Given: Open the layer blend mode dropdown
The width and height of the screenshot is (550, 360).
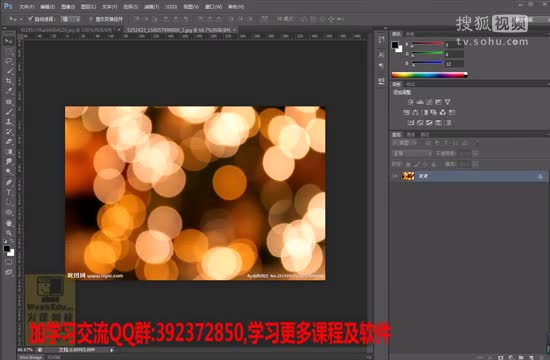Looking at the screenshot, I should coord(411,153).
